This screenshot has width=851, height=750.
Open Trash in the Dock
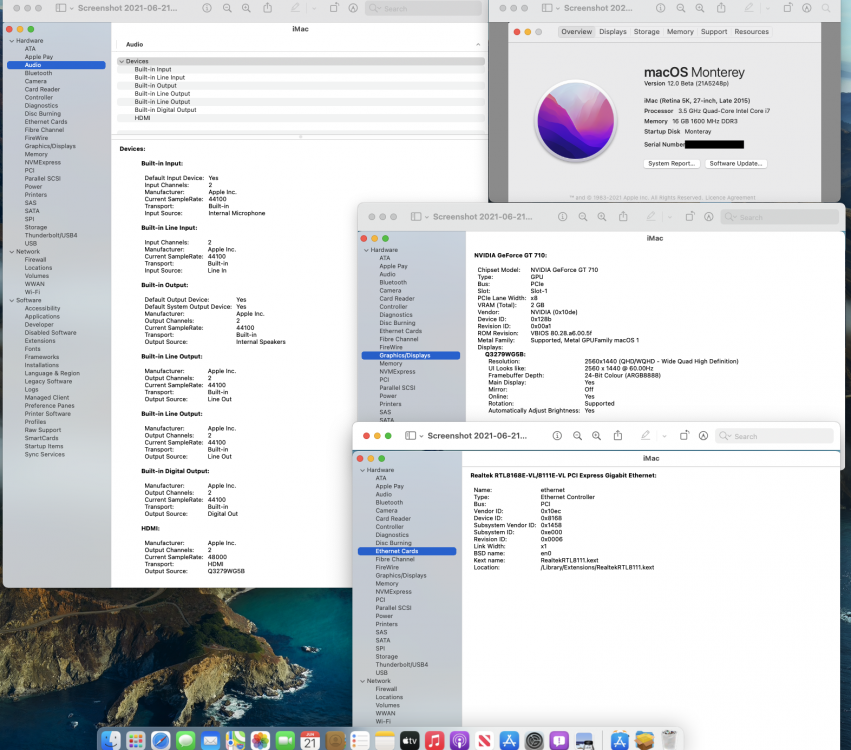pyautogui.click(x=669, y=740)
